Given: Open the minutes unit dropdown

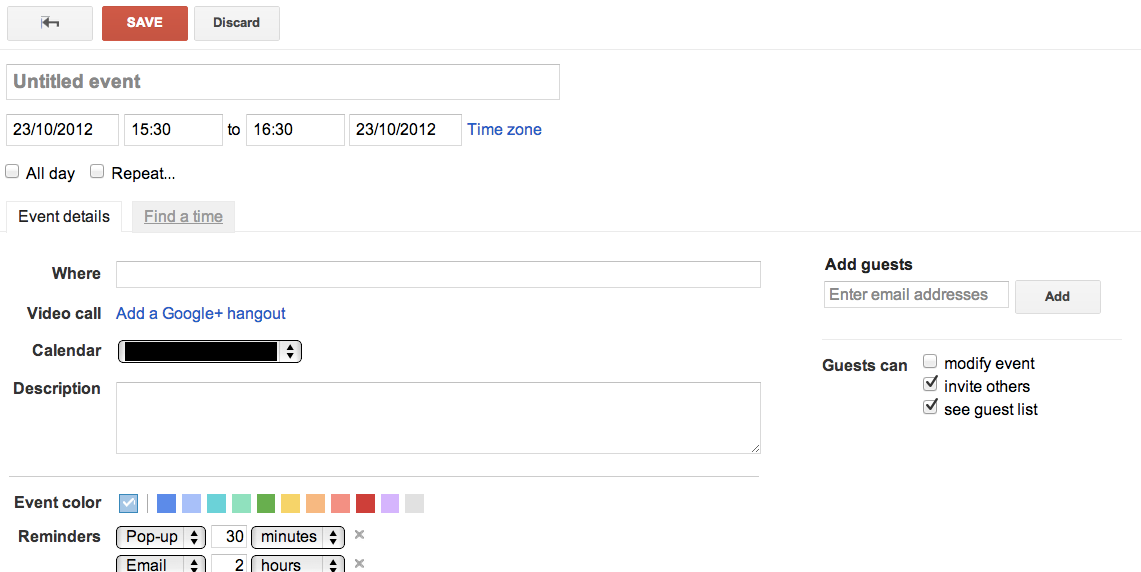Looking at the screenshot, I should 298,537.
